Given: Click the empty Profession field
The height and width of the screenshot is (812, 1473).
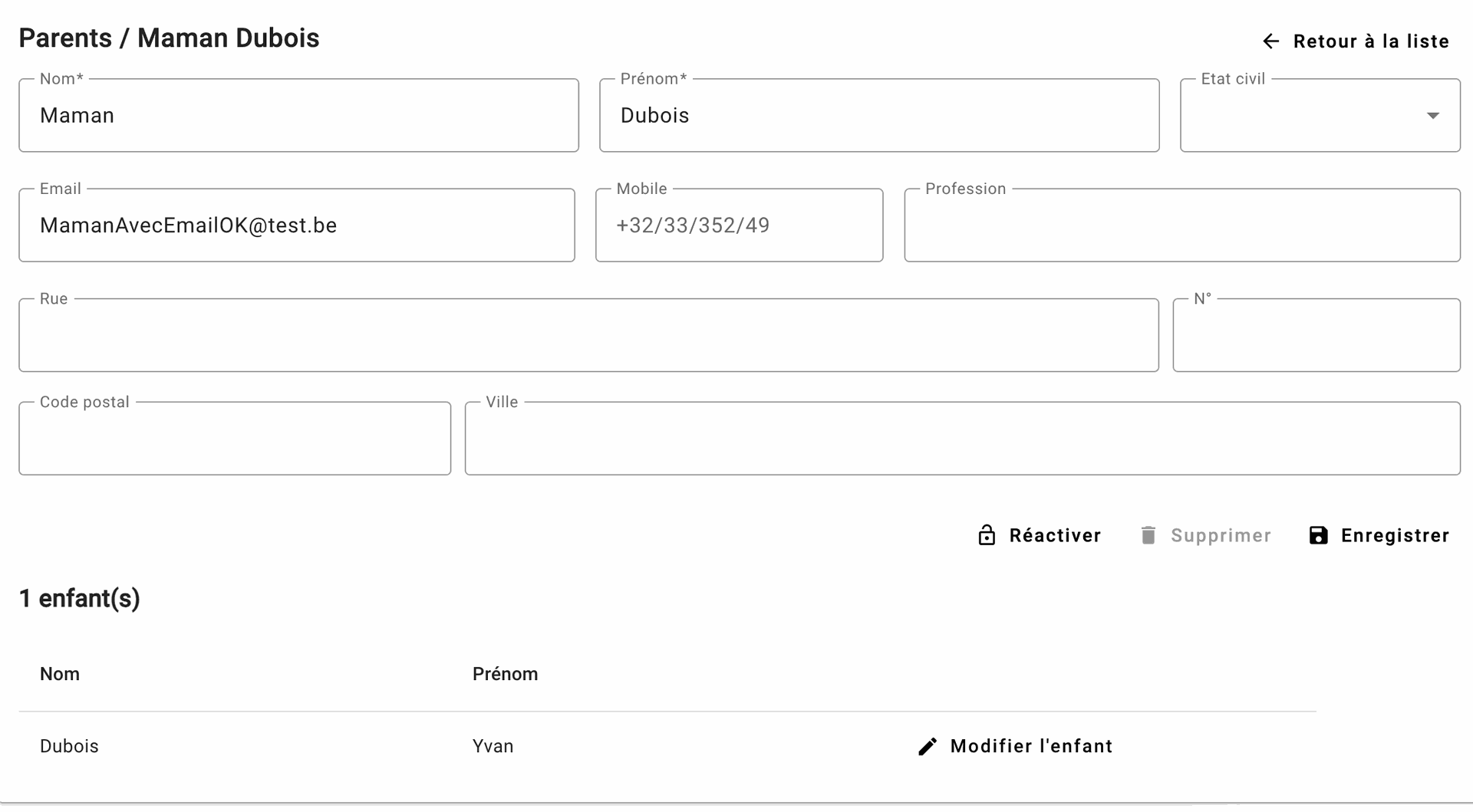Looking at the screenshot, I should coord(1181,225).
